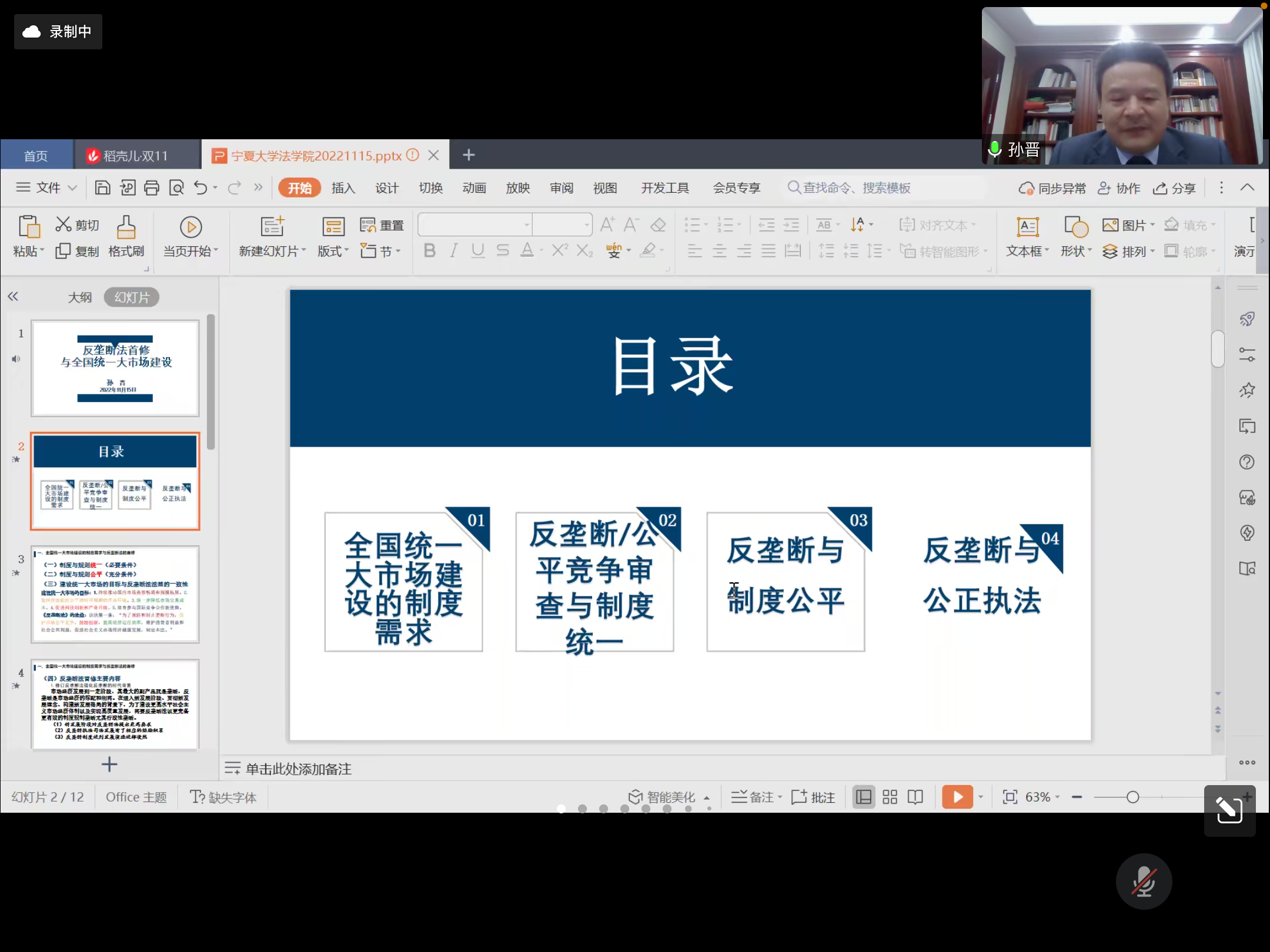
Task: Click the orange slideshow play button
Action: click(957, 797)
